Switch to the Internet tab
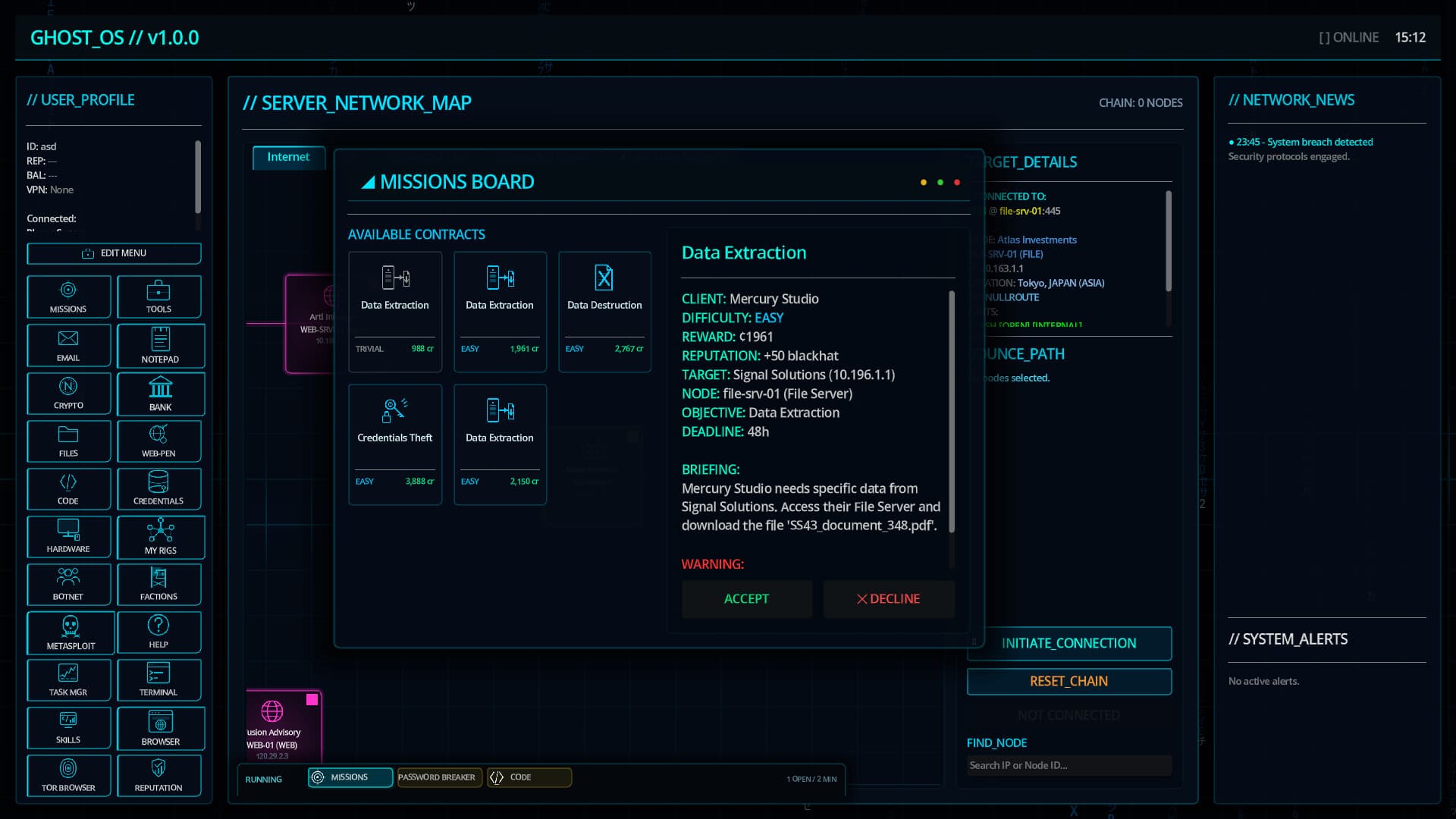Screen dimensions: 1456x819 [x=287, y=157]
